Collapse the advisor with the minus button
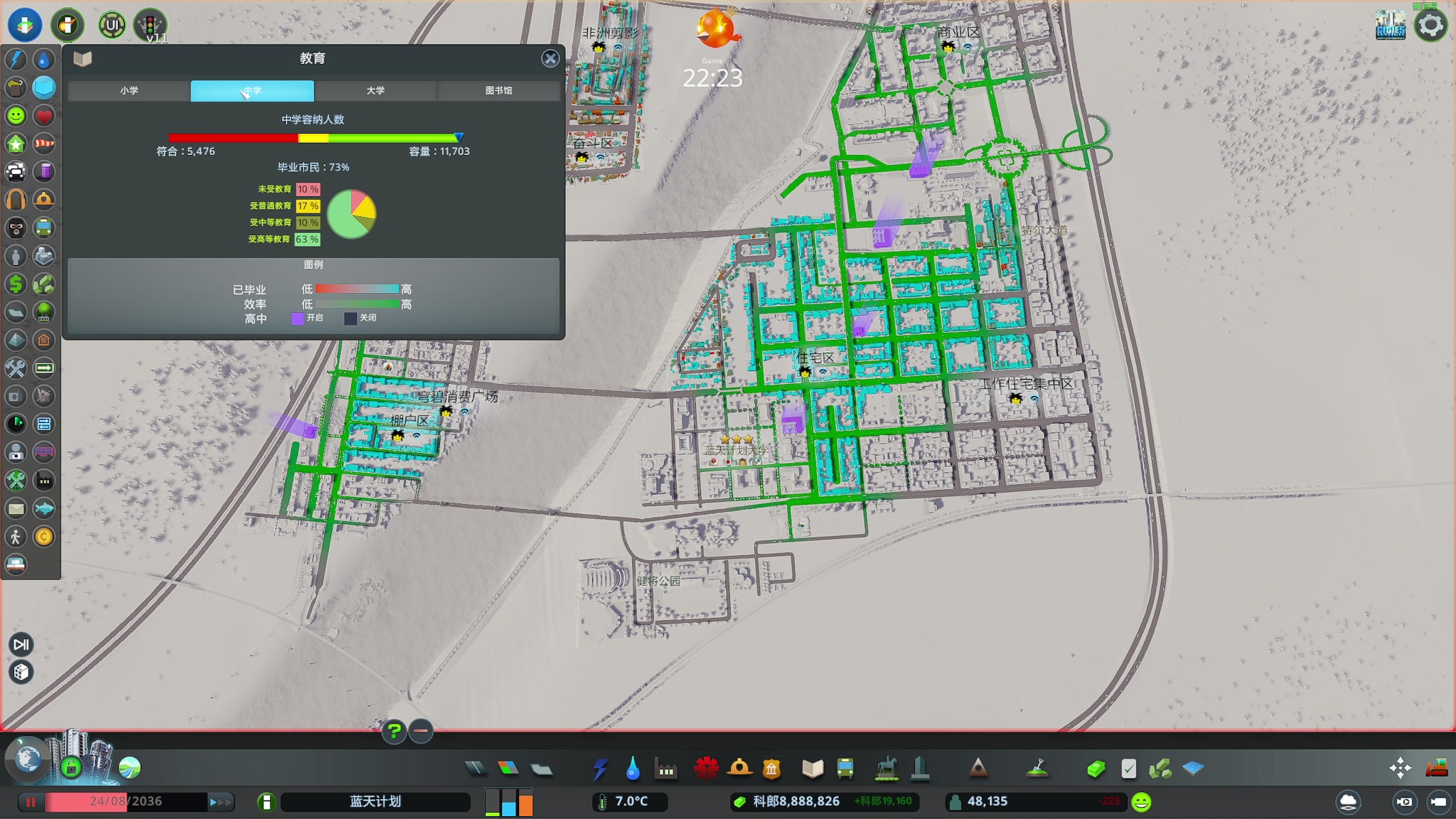 [421, 730]
